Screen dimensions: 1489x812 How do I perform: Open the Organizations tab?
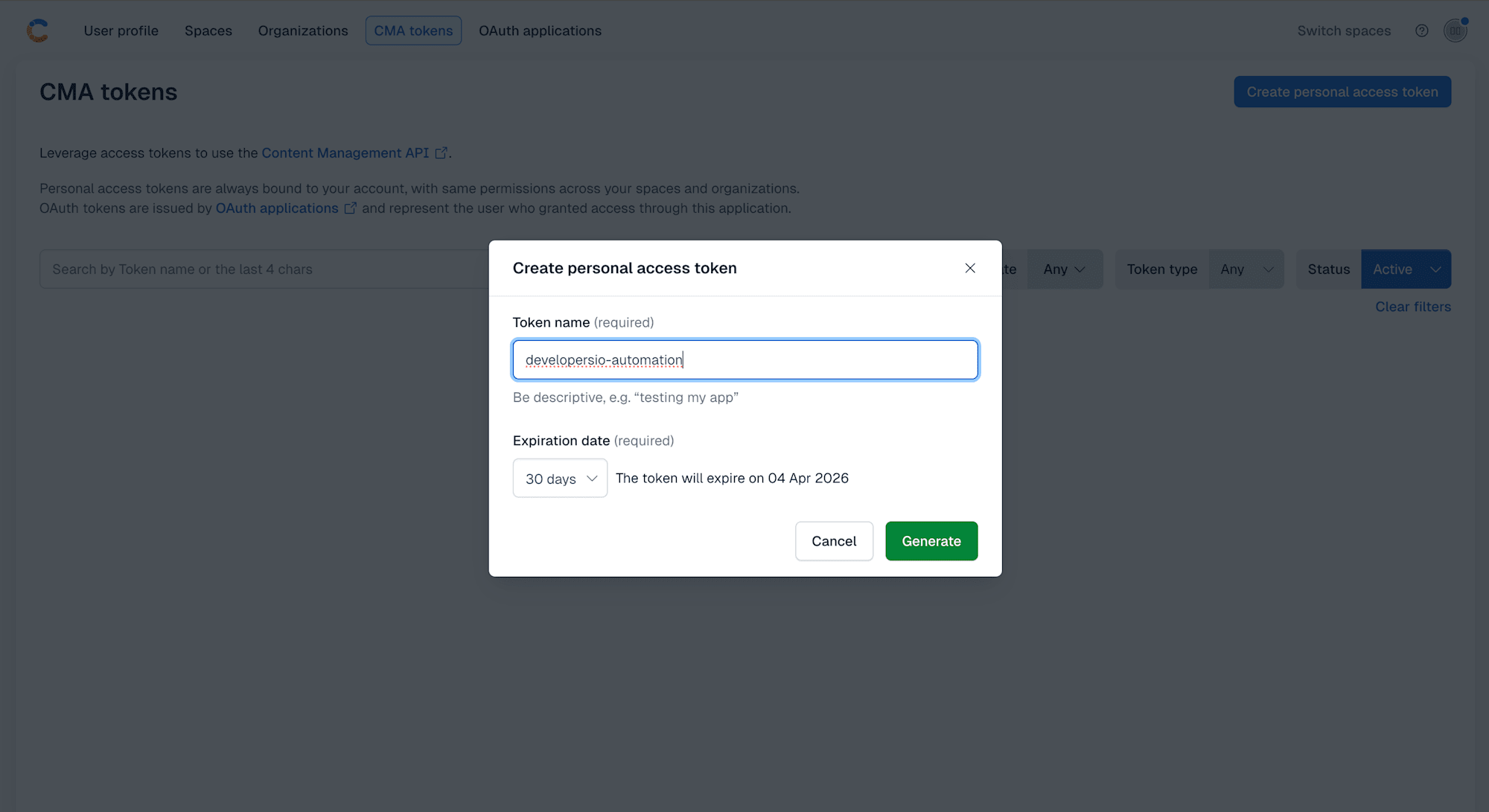(302, 31)
